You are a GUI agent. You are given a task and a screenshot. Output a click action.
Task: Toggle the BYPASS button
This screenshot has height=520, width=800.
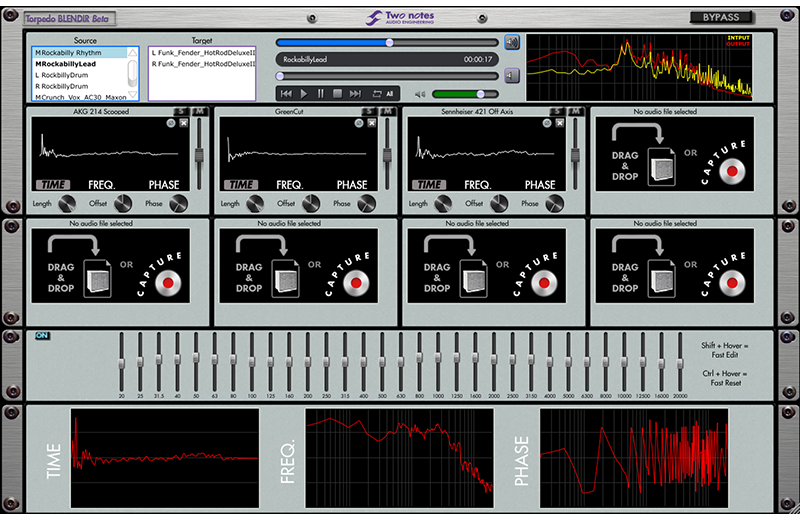click(721, 17)
